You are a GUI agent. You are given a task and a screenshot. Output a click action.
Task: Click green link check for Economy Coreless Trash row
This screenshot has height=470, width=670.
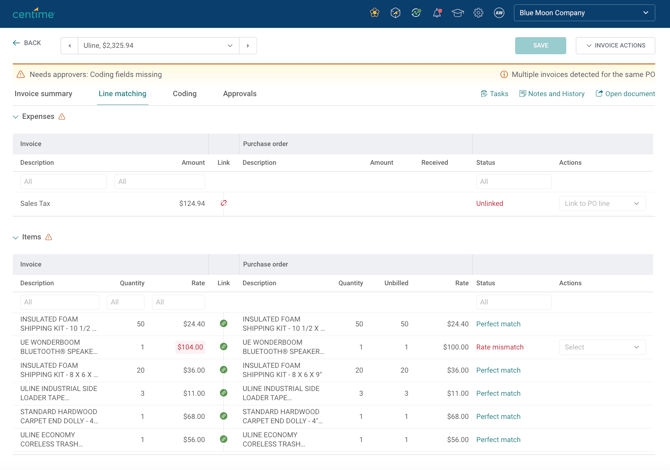[x=223, y=439]
